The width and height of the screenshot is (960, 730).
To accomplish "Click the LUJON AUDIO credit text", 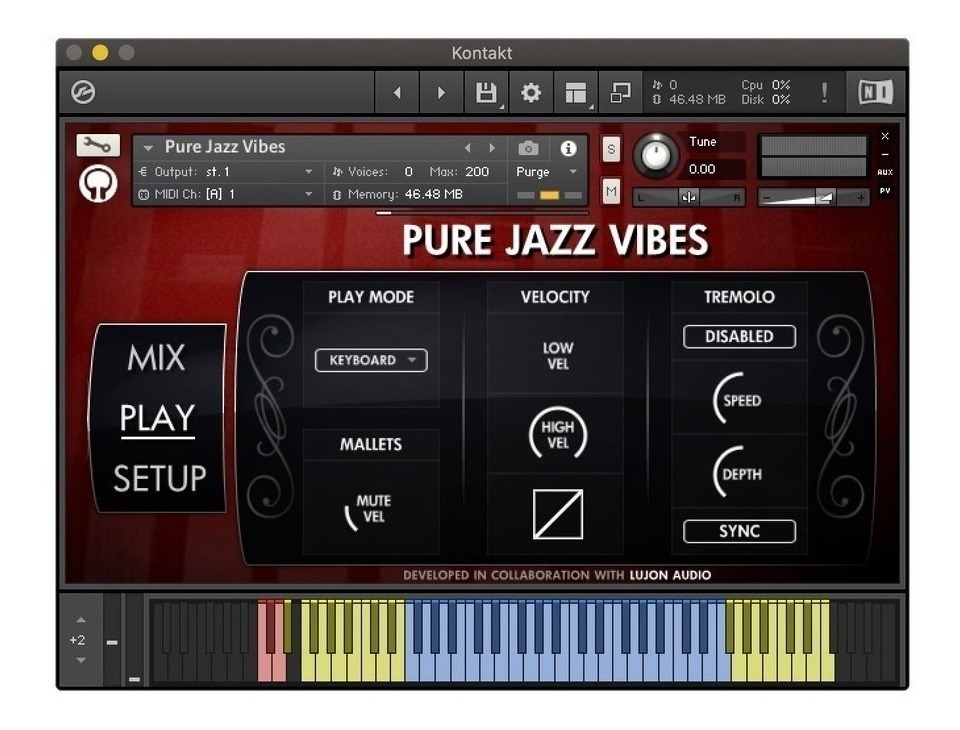I will pos(670,575).
